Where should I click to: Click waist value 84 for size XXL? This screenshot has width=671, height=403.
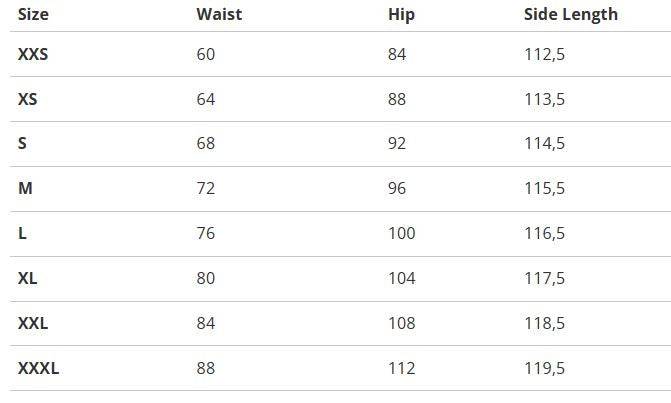coord(206,323)
